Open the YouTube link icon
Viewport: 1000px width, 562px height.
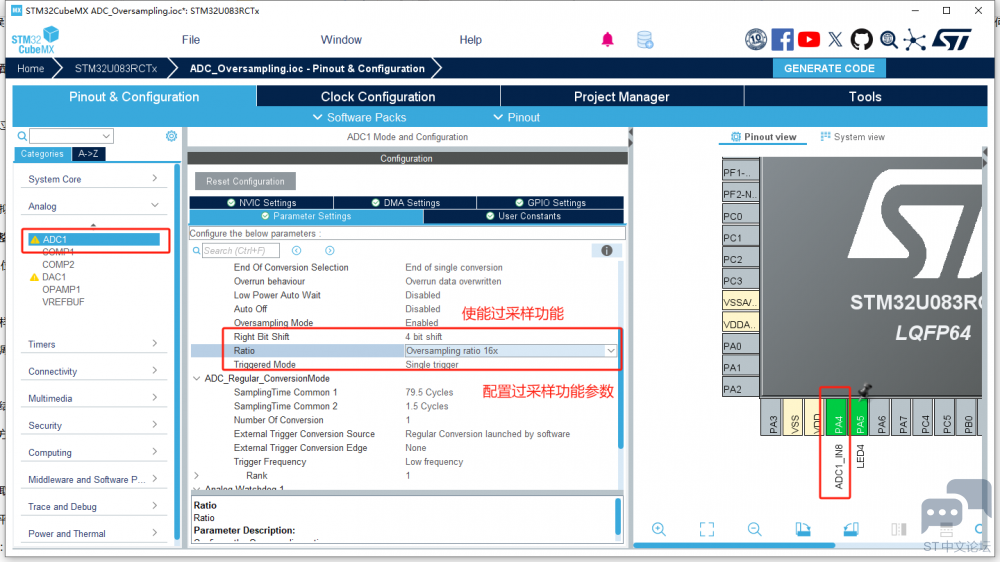(809, 40)
